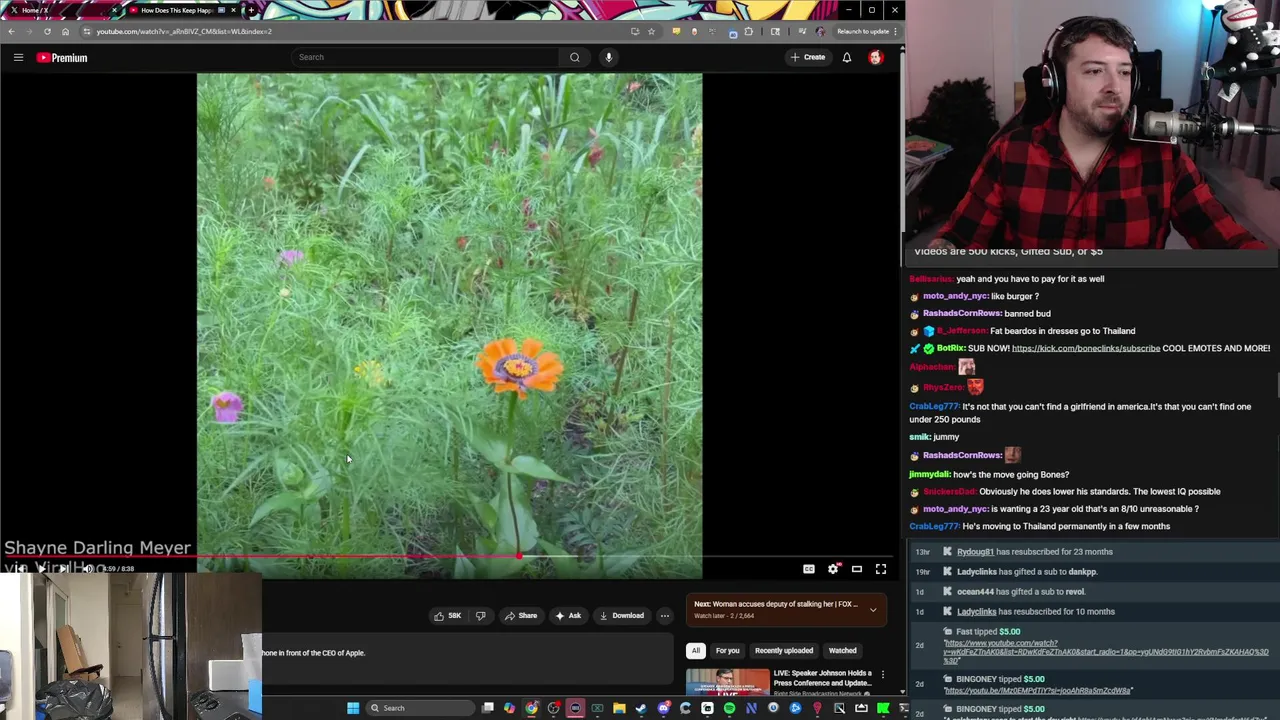Viewport: 1280px width, 720px height.
Task: Click username revol in gifted sub row
Action: [1074, 592]
